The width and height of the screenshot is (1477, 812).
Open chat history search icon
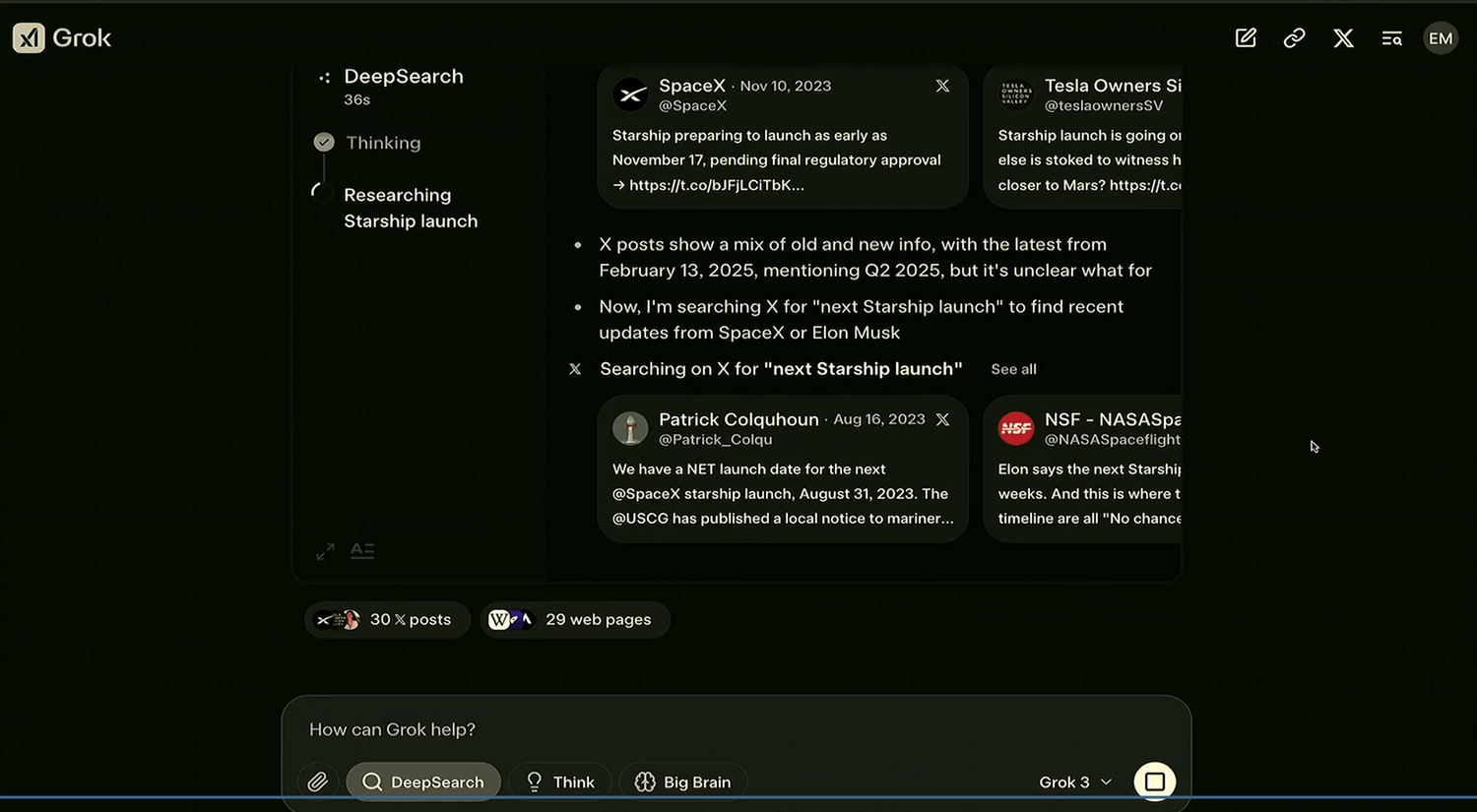click(1391, 38)
